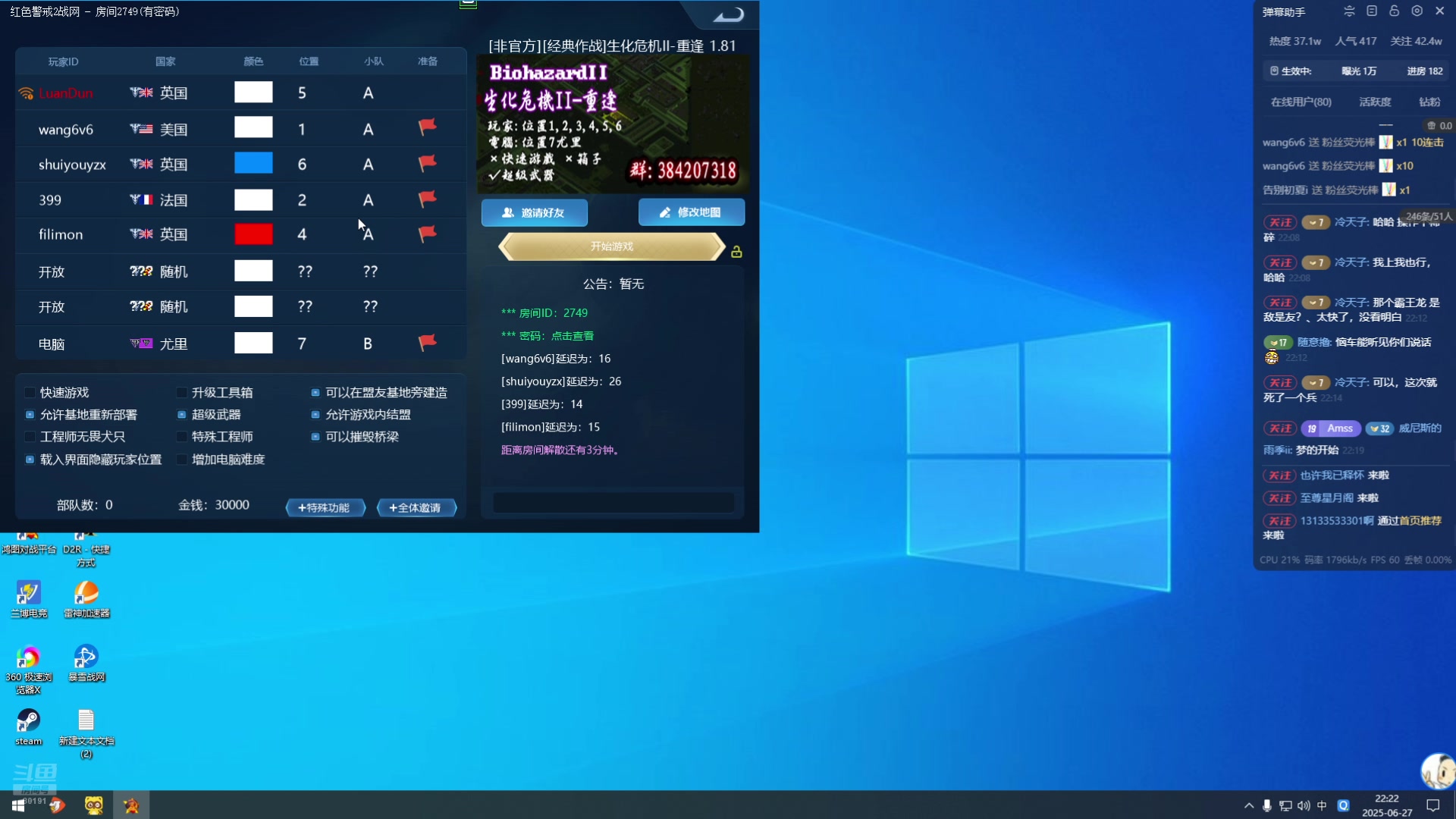Open the 兰博电竞 desktop shortcut
The height and width of the screenshot is (819, 1456).
[29, 599]
